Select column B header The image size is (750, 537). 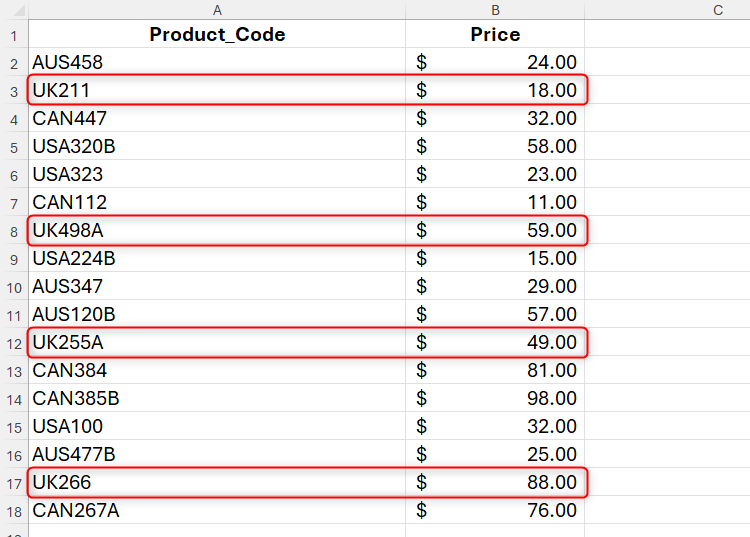click(495, 9)
